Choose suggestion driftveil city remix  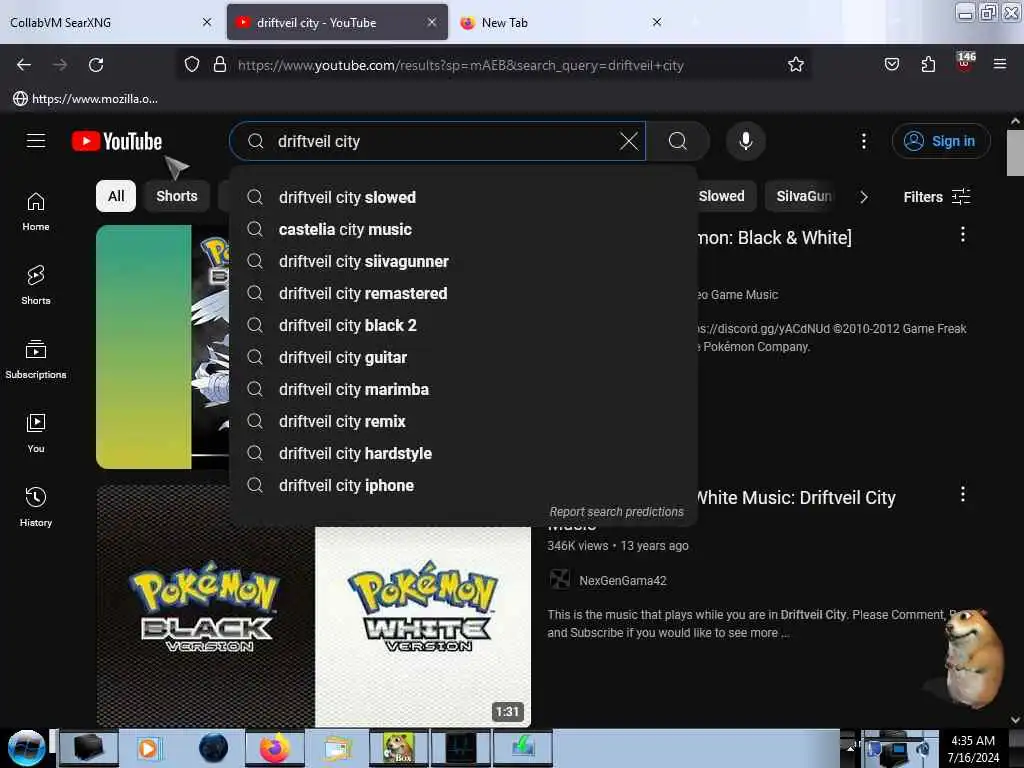(x=463, y=421)
